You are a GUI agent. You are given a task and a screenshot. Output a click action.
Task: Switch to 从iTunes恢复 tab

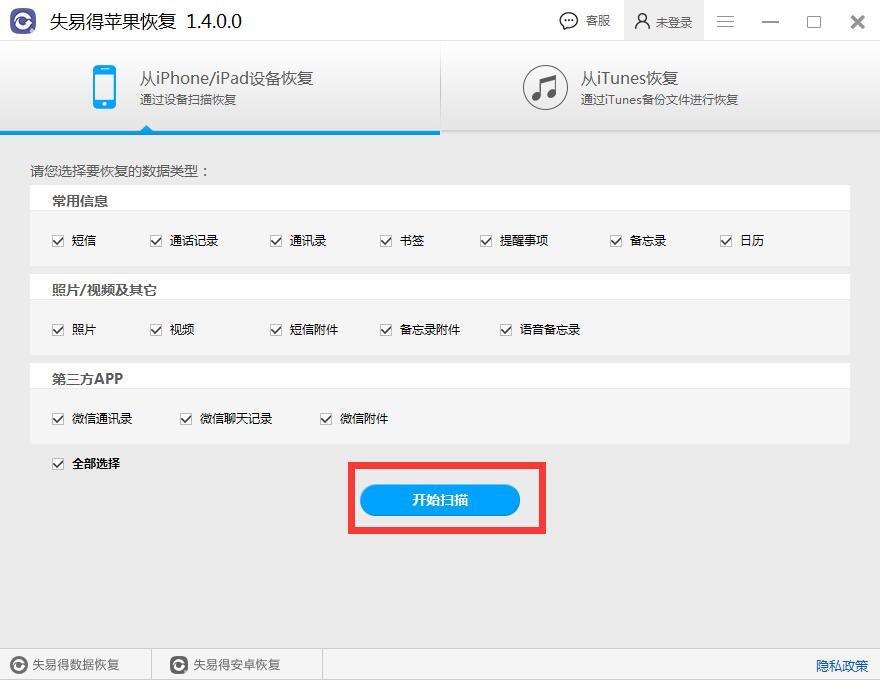coord(660,88)
